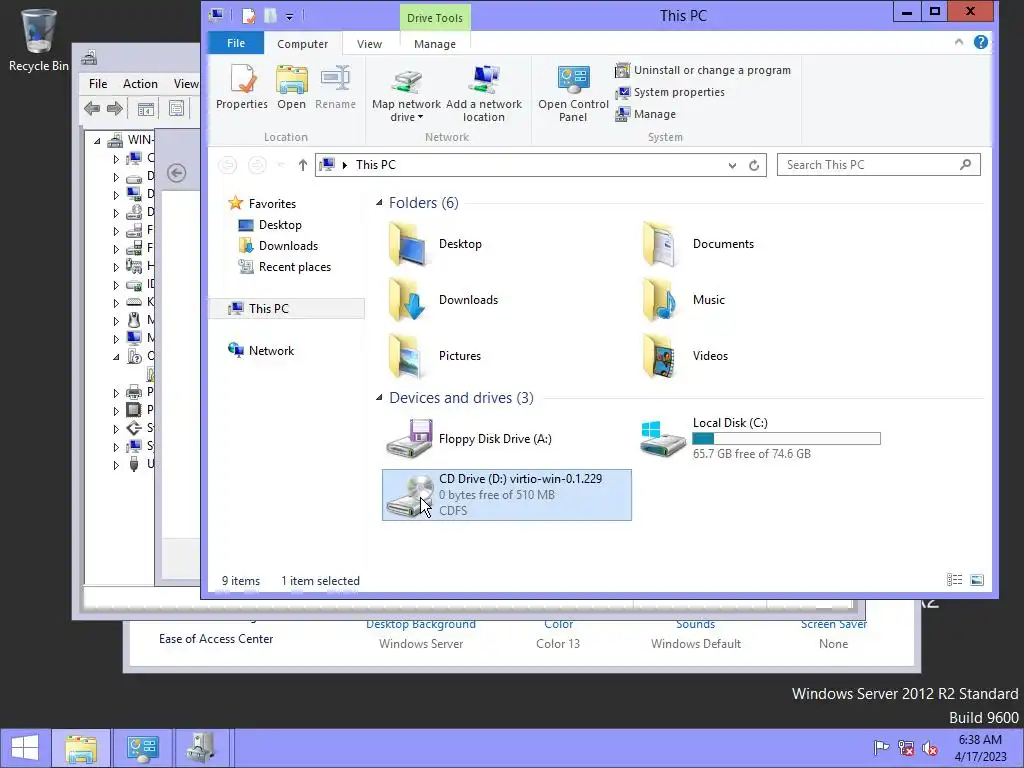
Task: Select Desktop under Favorites
Action: pos(280,225)
